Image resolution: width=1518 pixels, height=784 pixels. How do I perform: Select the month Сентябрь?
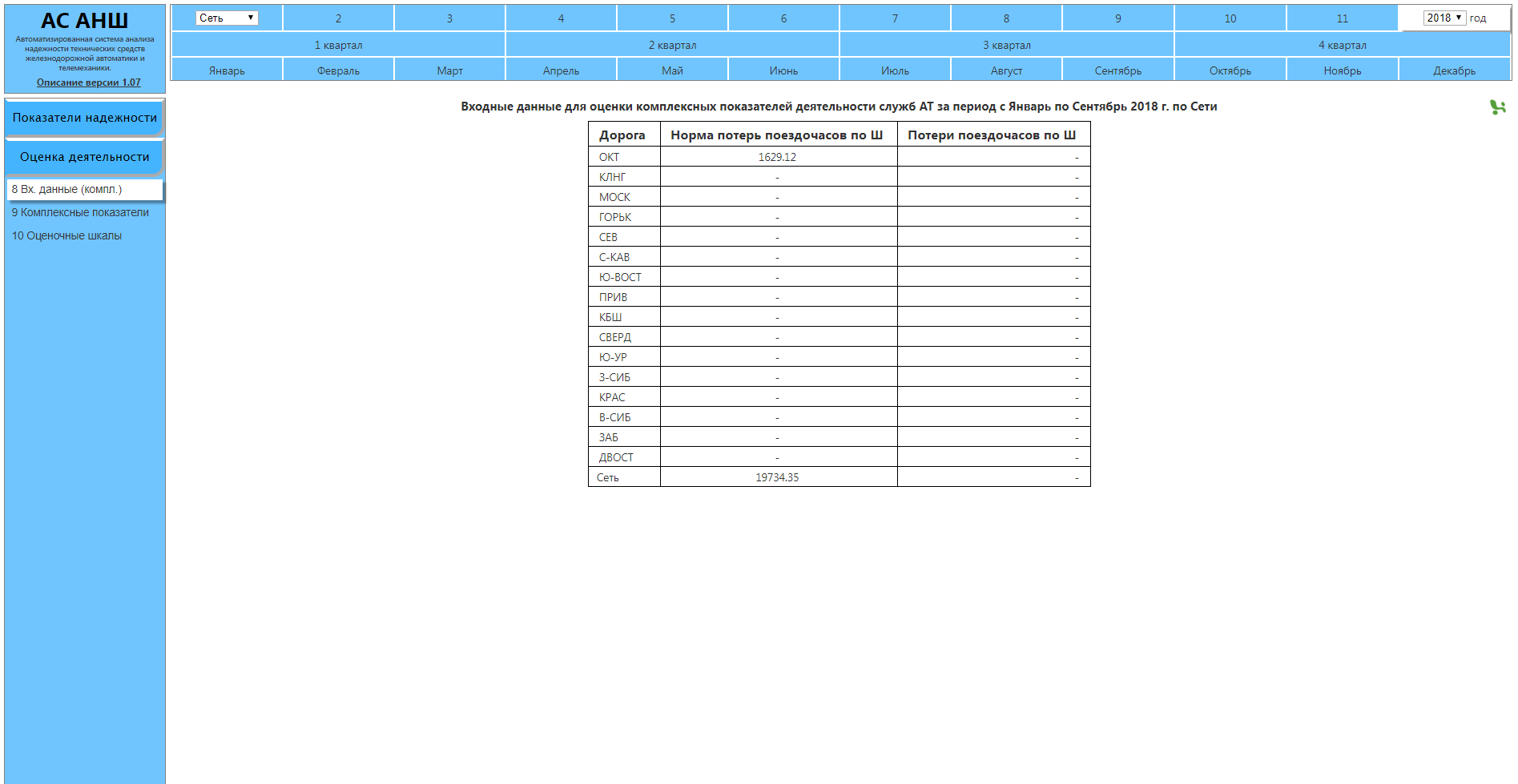click(x=1117, y=70)
